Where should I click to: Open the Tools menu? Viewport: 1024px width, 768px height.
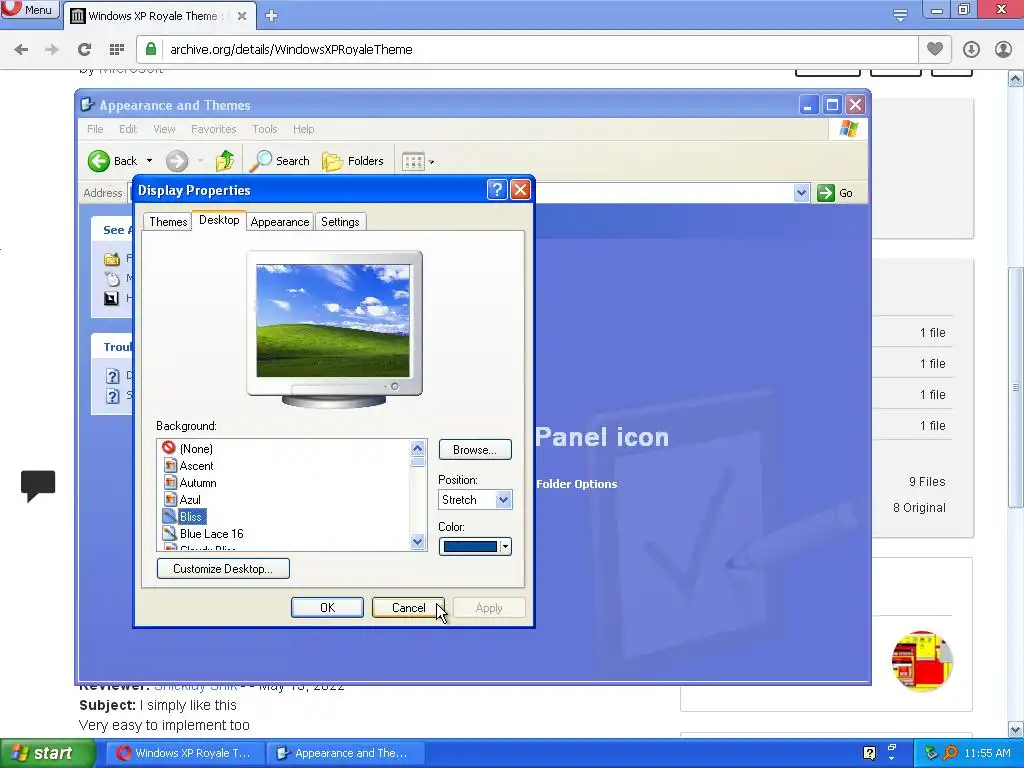click(x=265, y=129)
